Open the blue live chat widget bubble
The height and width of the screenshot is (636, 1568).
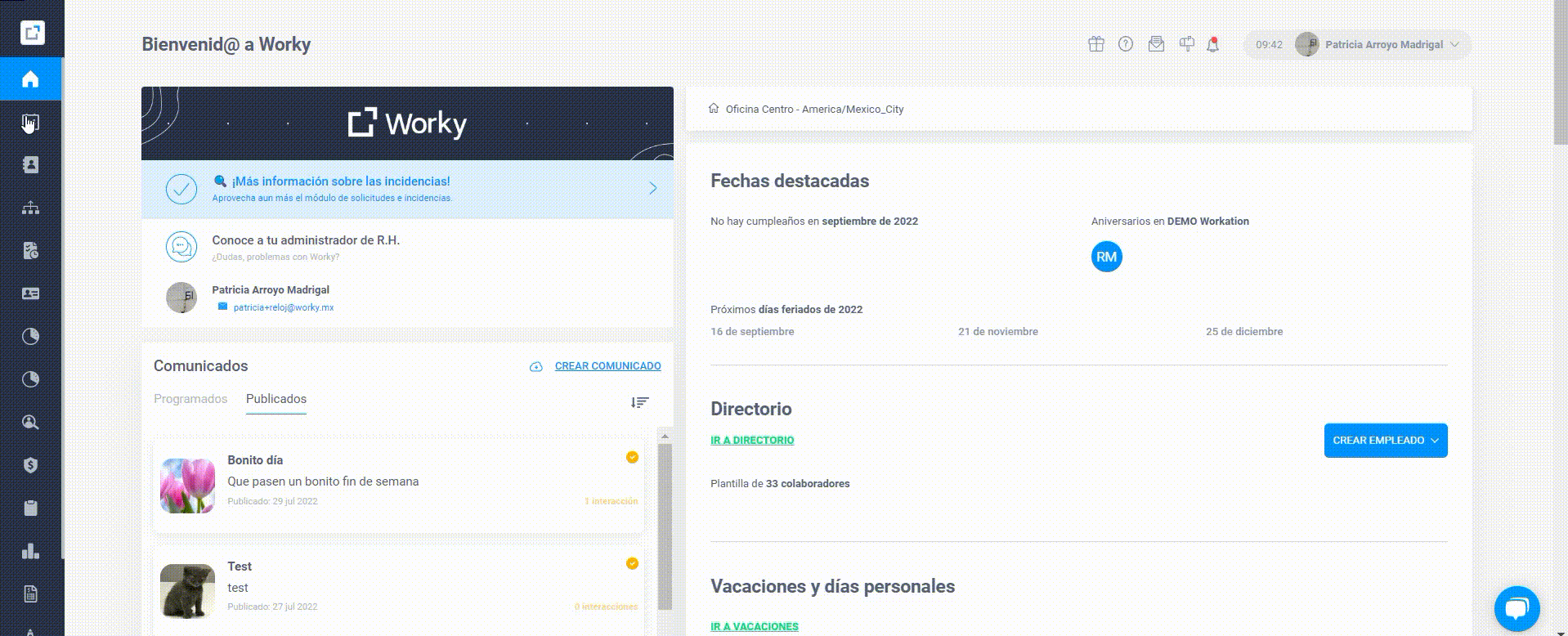(x=1517, y=608)
